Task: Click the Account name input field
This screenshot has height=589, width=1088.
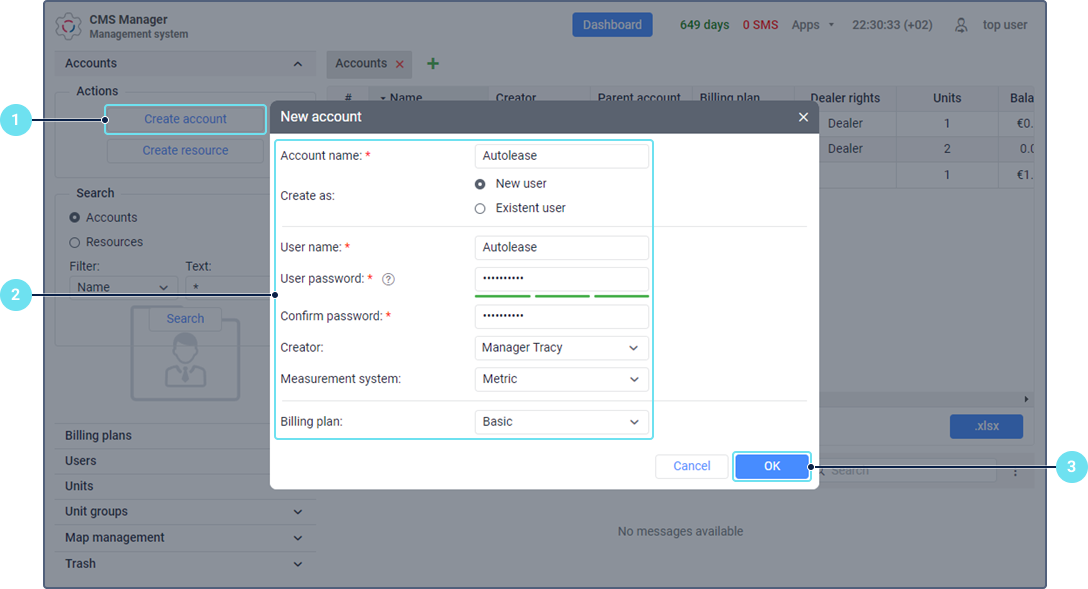Action: pos(561,156)
